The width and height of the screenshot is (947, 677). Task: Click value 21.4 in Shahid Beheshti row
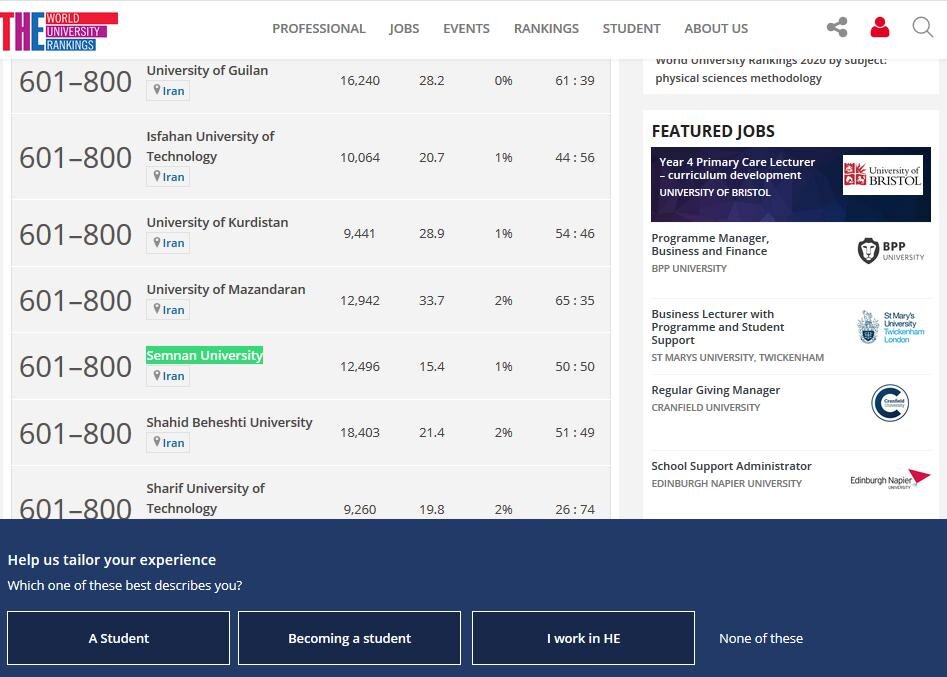(x=432, y=432)
